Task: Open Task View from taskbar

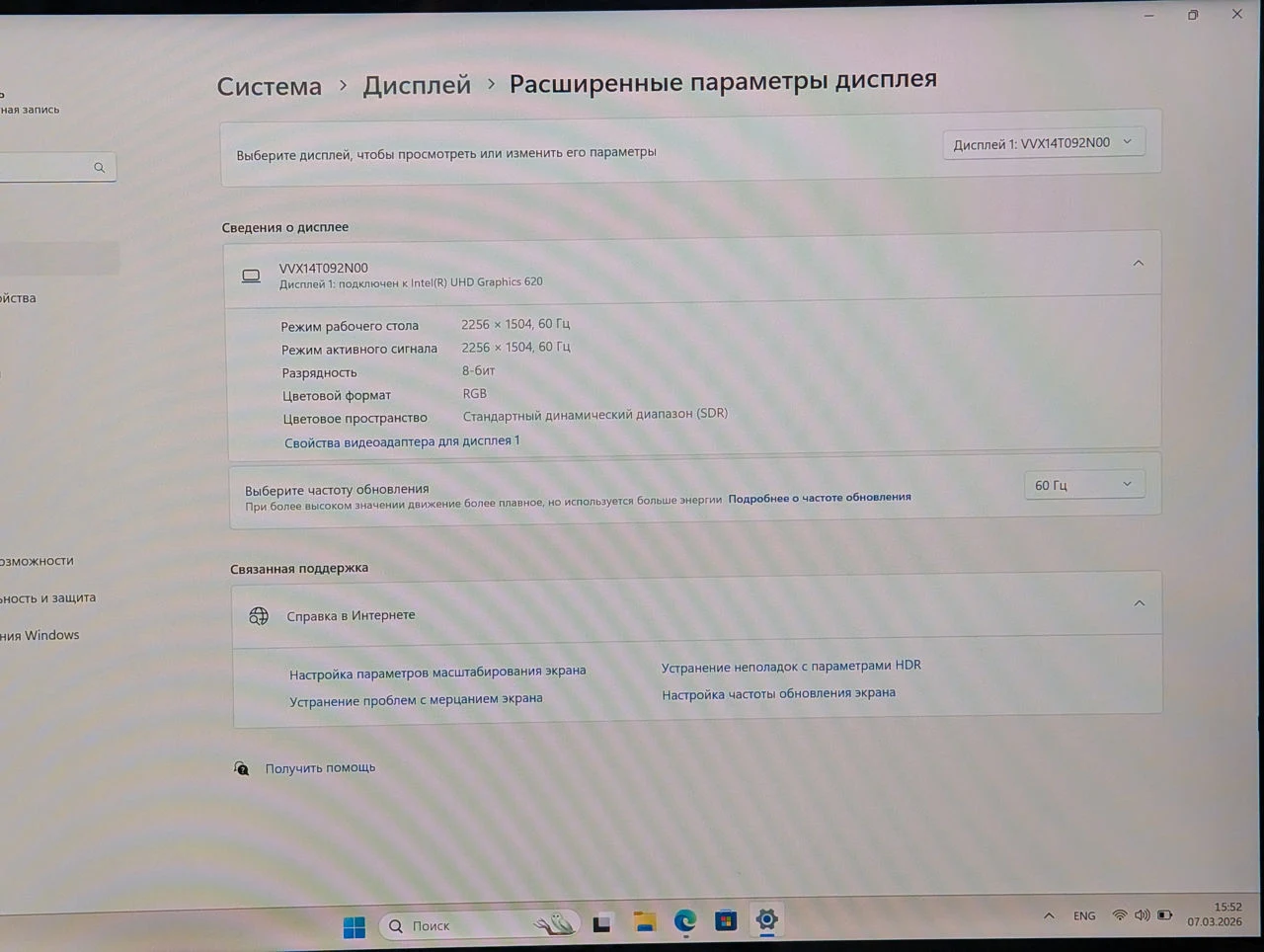Action: pos(601,924)
